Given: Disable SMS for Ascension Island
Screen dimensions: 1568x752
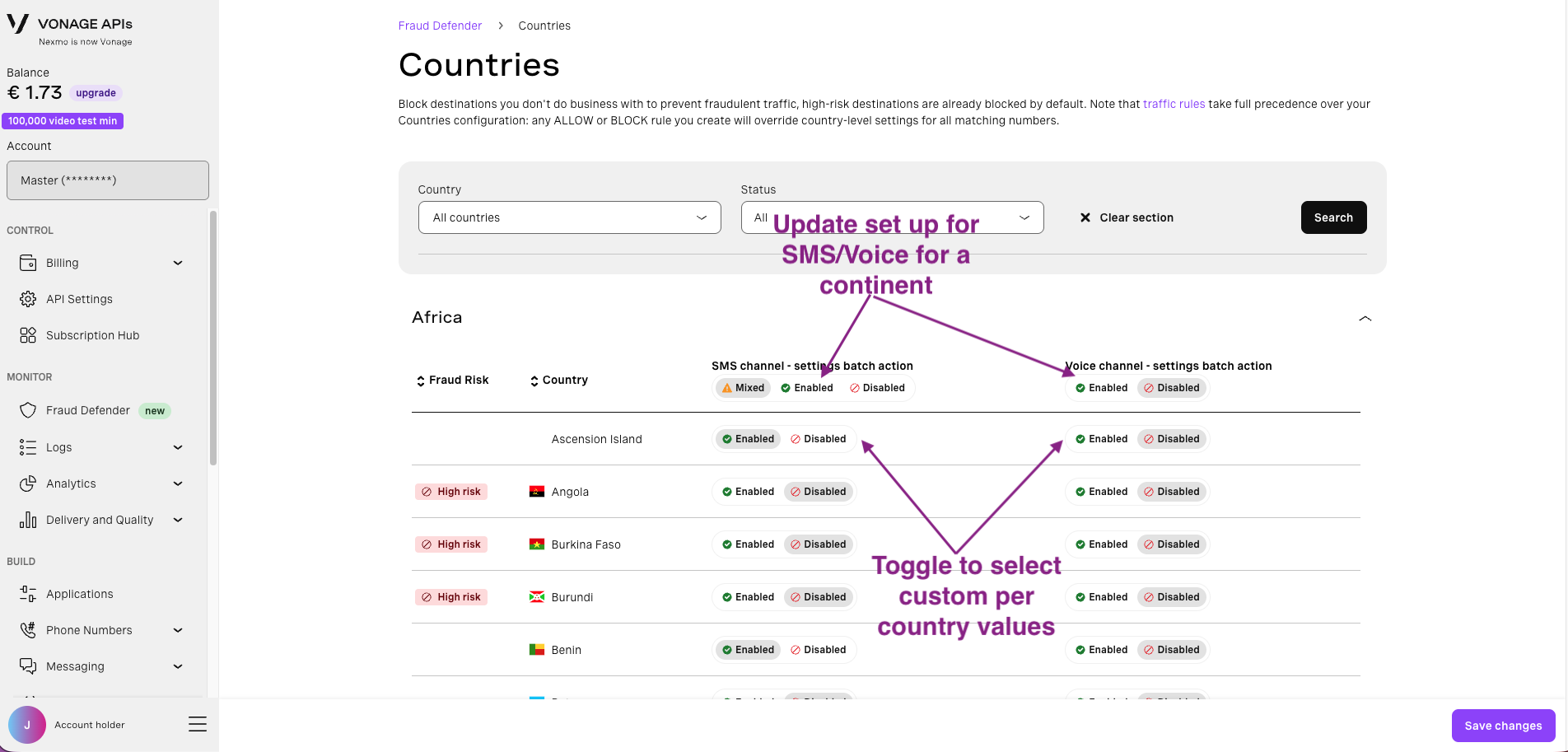Looking at the screenshot, I should pos(818,439).
